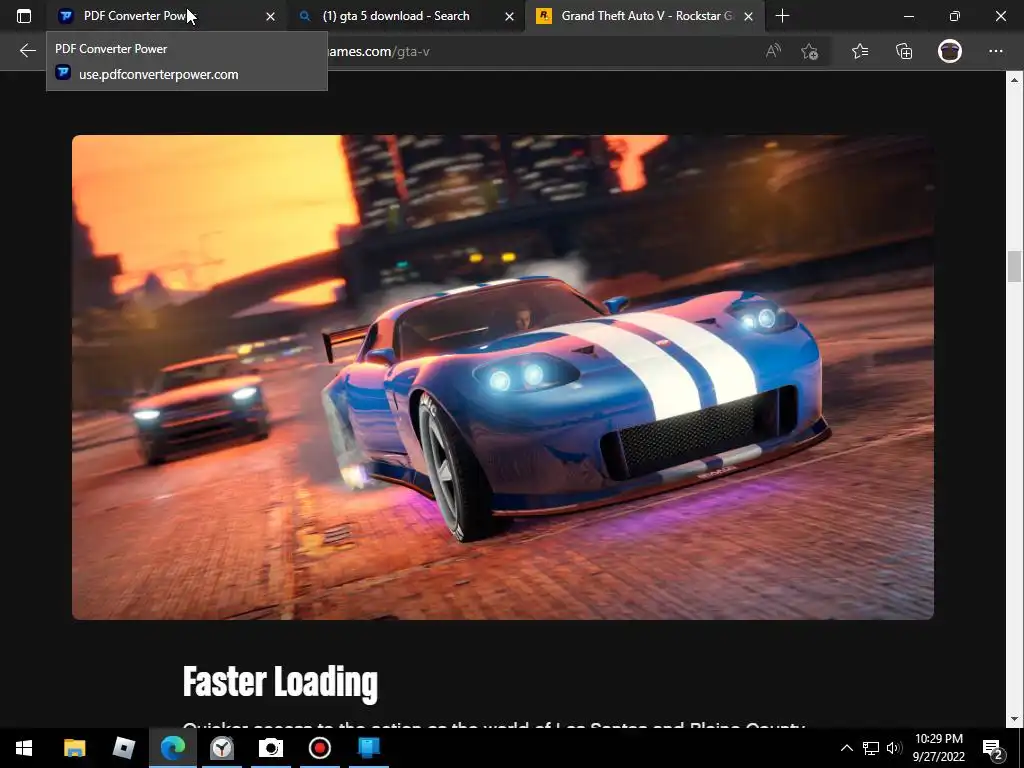The height and width of the screenshot is (768, 1024).
Task: Open the camera app taskbar icon
Action: [x=270, y=748]
